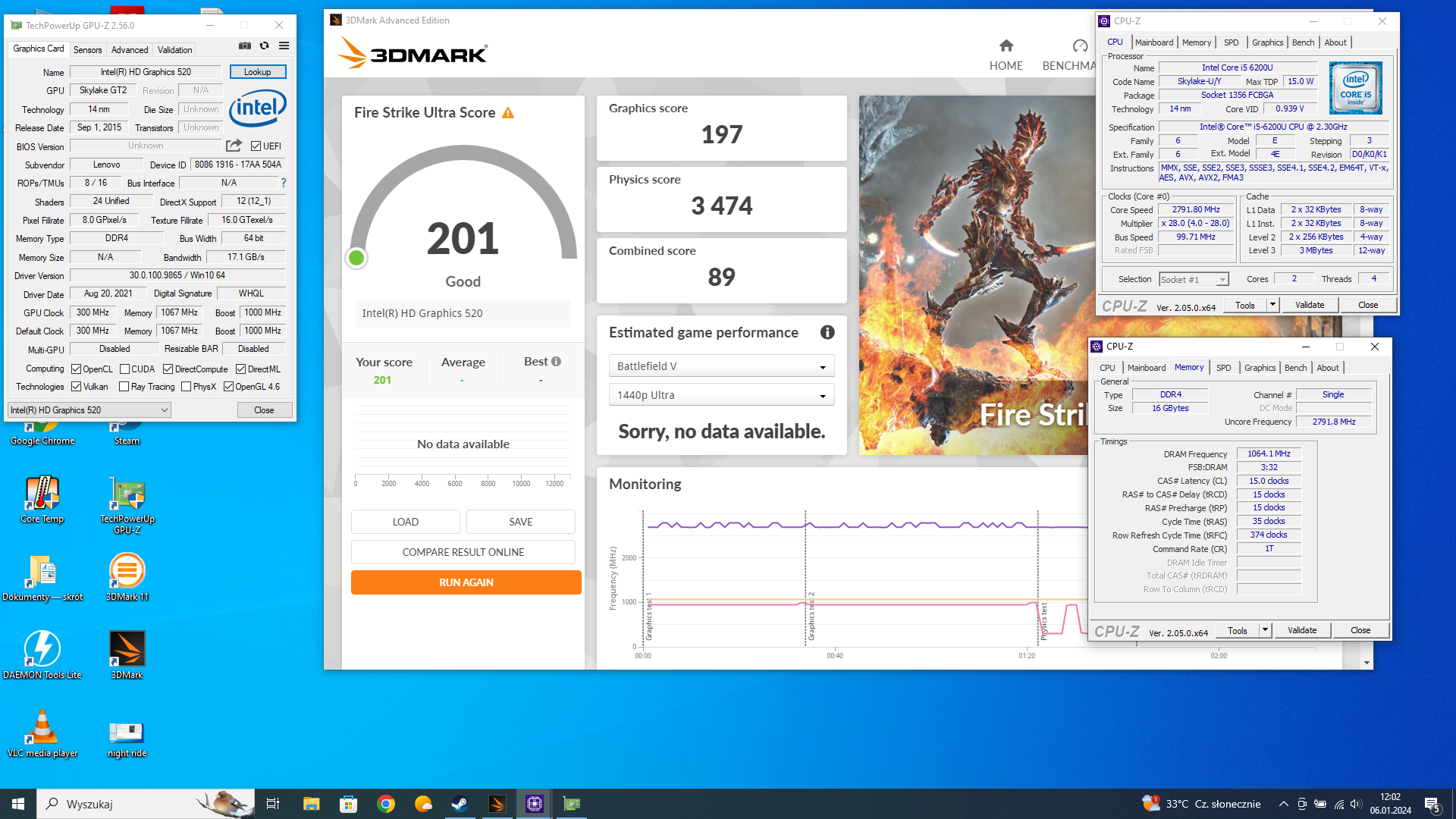Click Bus Interface question mark help

(284, 183)
